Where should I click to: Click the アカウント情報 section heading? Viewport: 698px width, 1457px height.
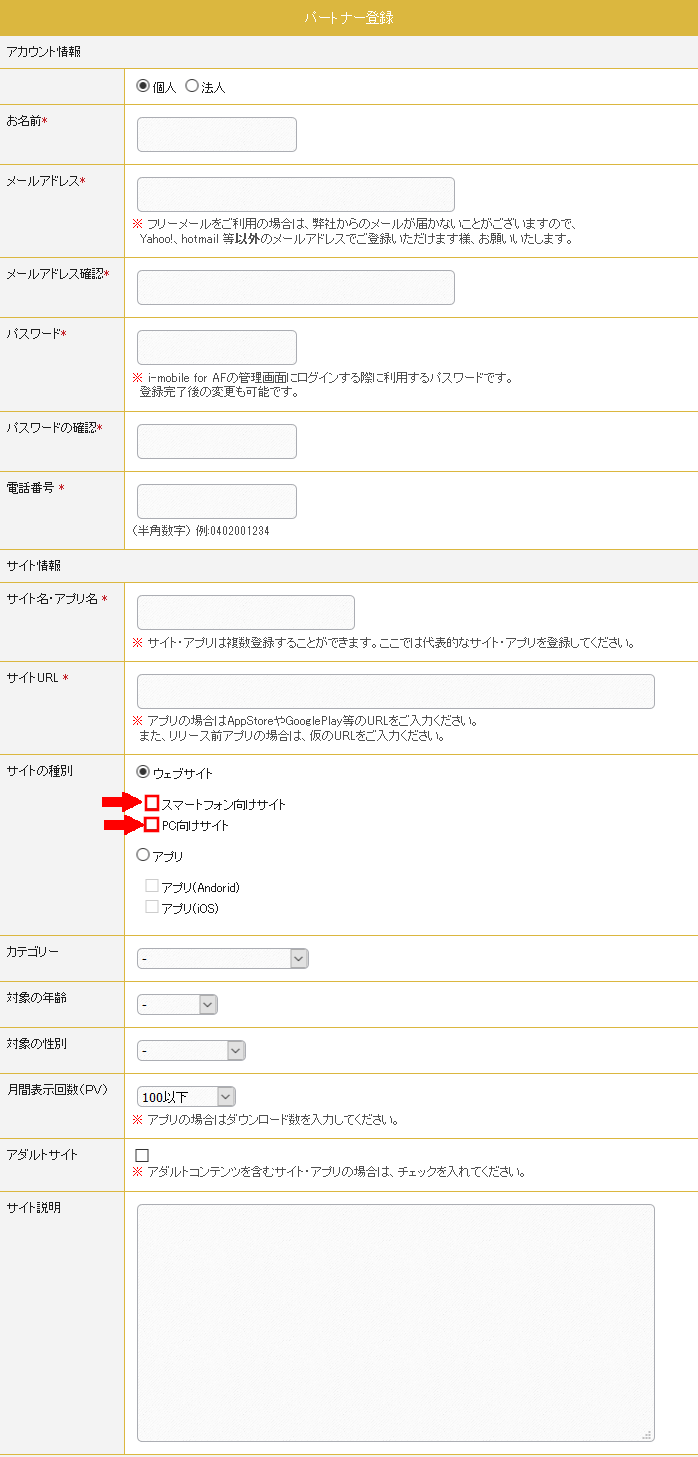click(x=44, y=52)
